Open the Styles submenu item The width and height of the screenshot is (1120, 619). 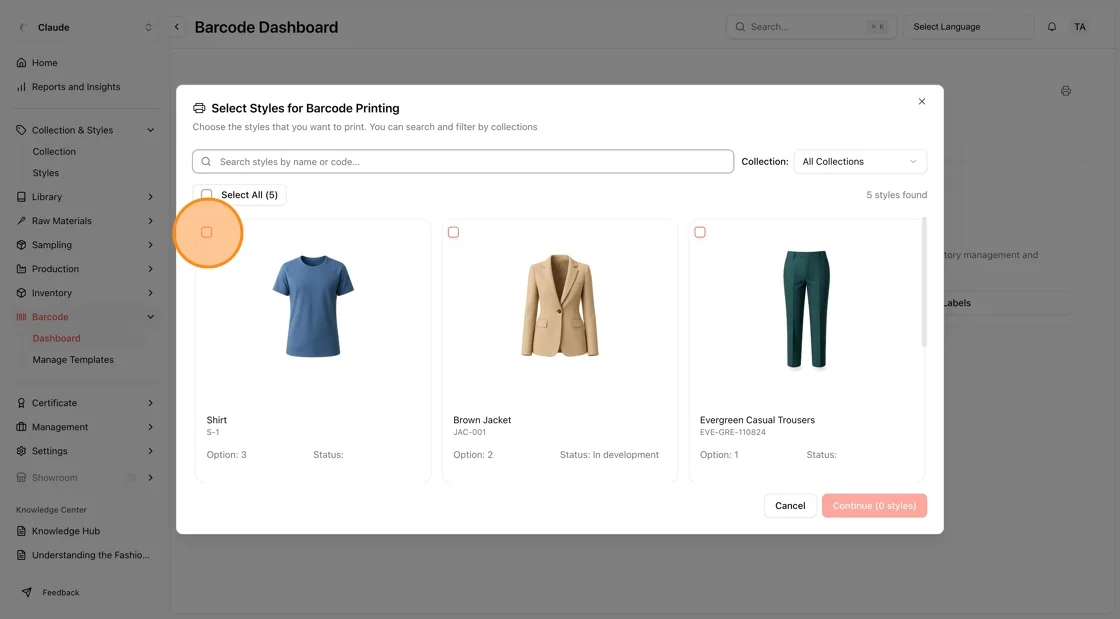coord(46,173)
